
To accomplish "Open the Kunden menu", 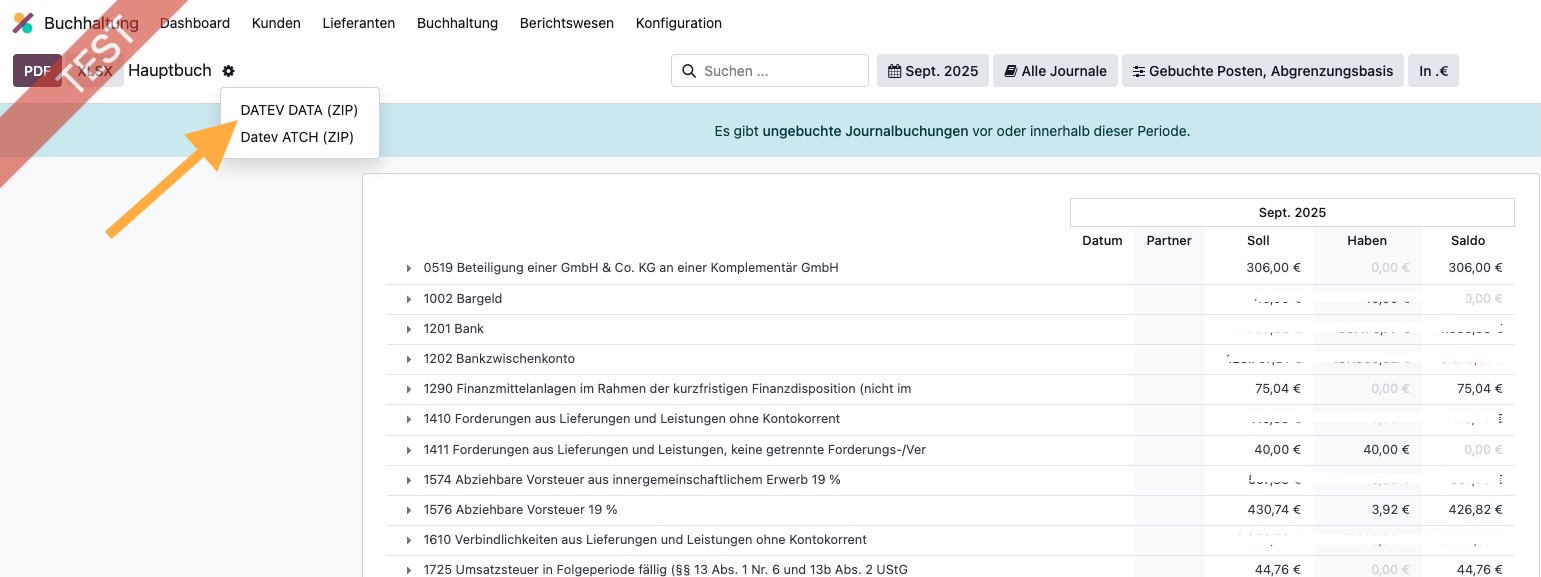I will pos(276,23).
